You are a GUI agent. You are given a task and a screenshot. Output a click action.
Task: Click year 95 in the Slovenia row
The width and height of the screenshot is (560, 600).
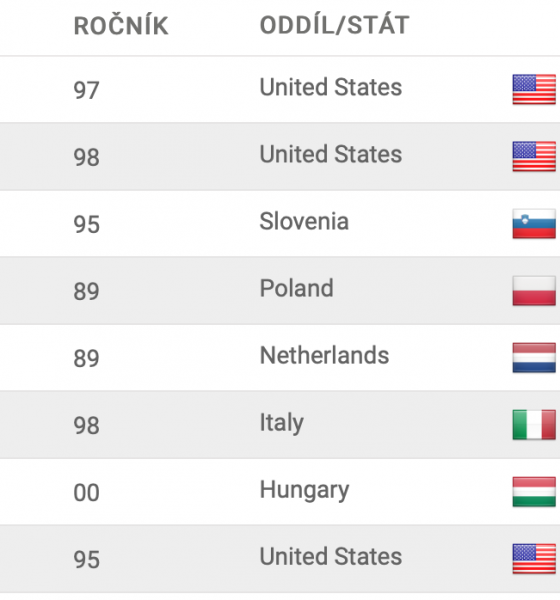[x=87, y=225]
